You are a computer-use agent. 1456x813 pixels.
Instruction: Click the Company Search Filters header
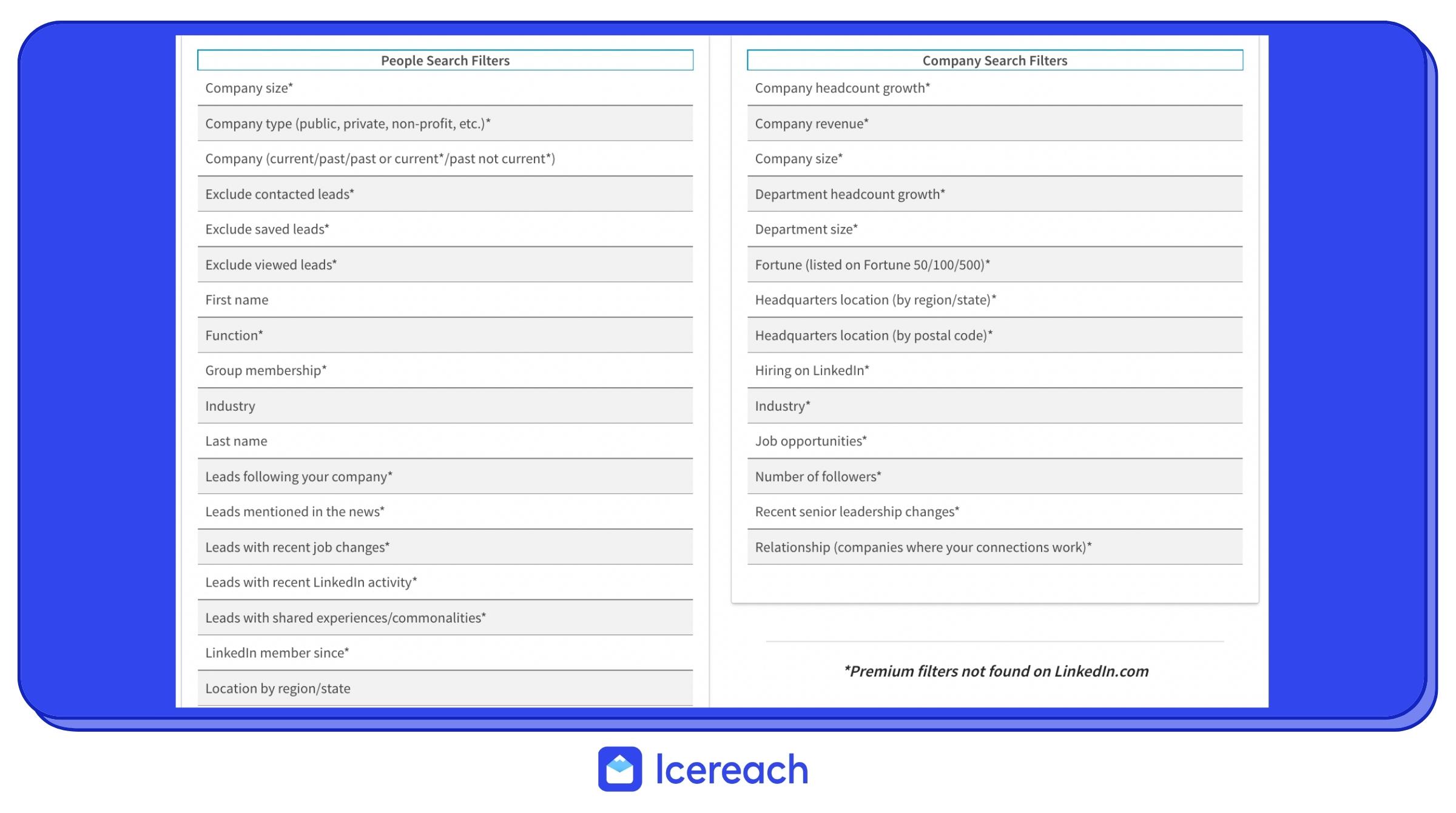(994, 60)
